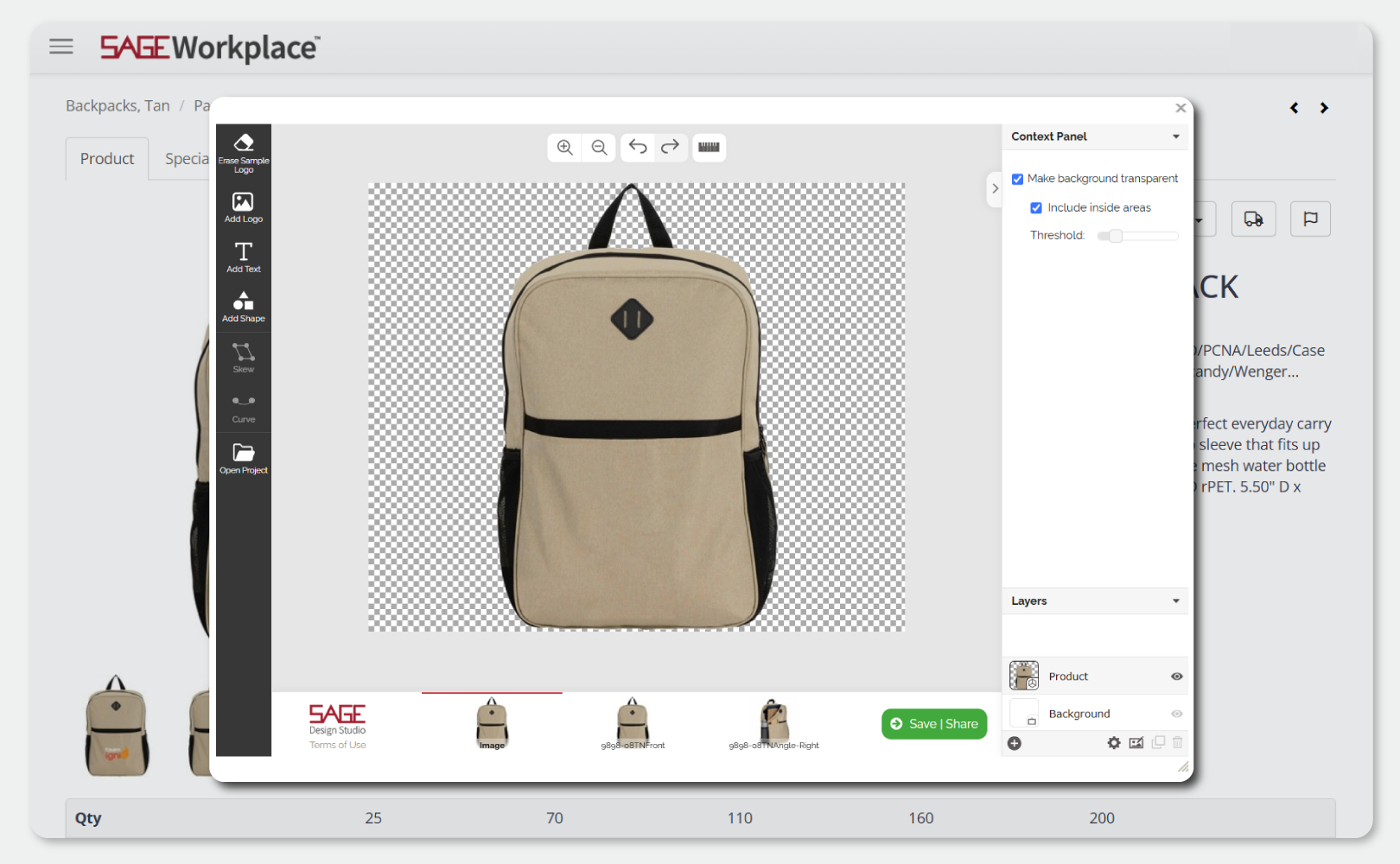
Task: Show the Background layer with eye icon
Action: [1176, 714]
